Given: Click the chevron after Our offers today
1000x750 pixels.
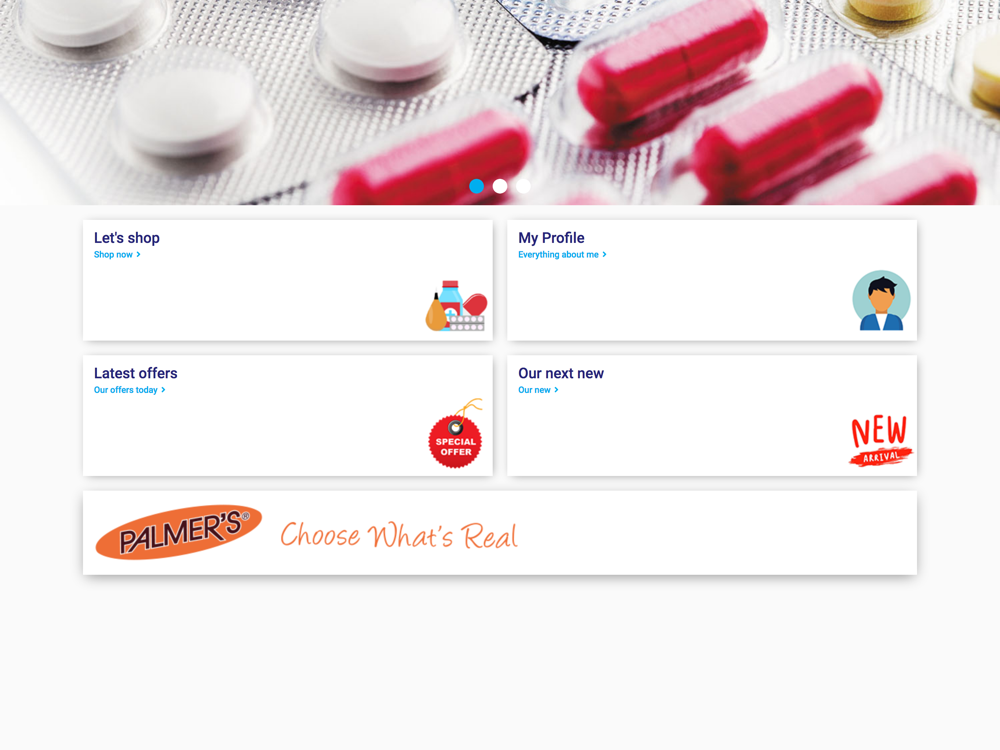Looking at the screenshot, I should (163, 390).
